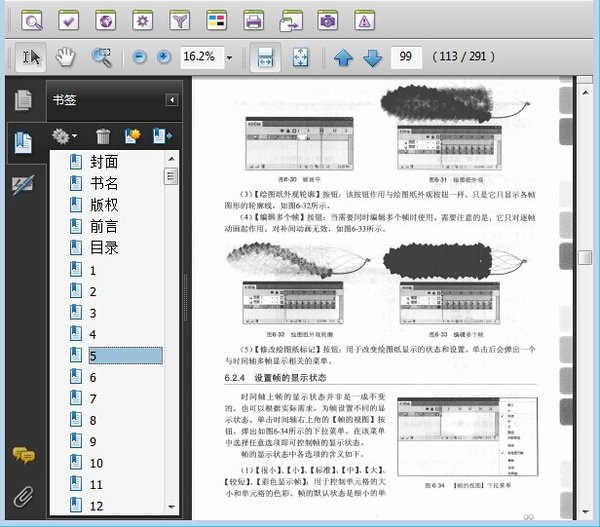Collapse the 书签 bookmarks panel
Viewport: 600px width, 527px height.
(171, 99)
